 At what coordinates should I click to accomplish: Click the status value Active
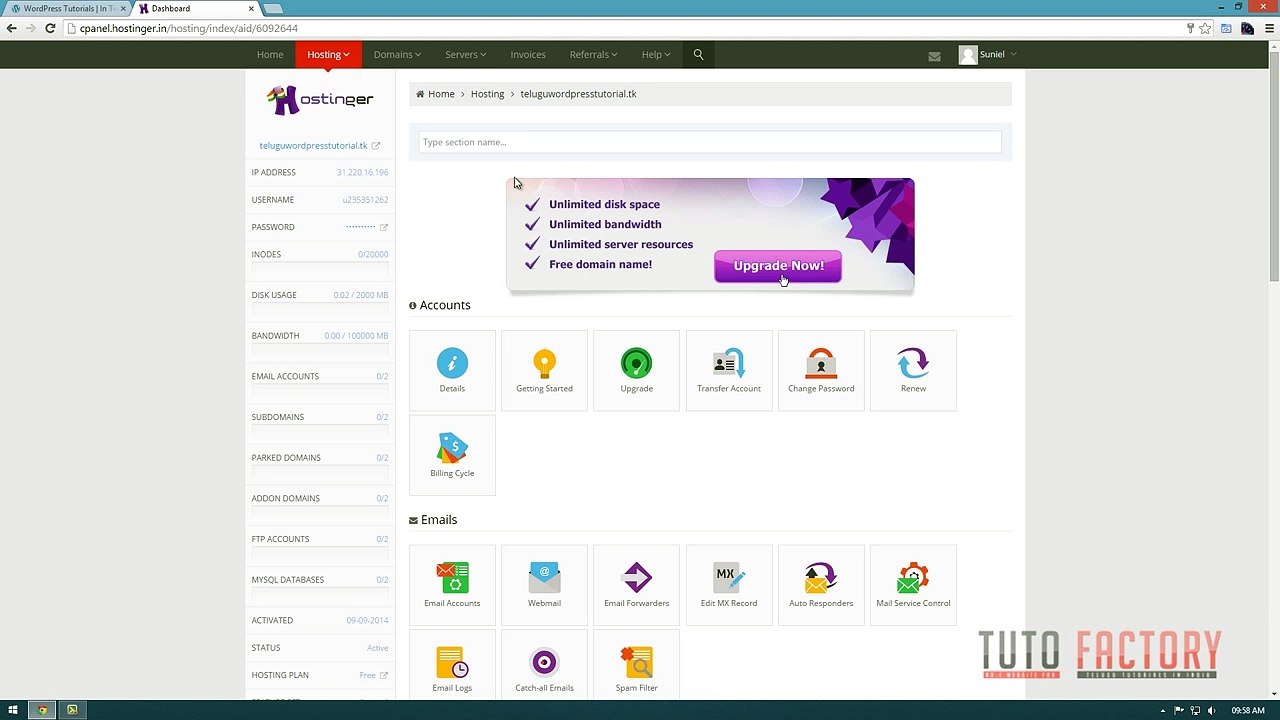coord(378,648)
